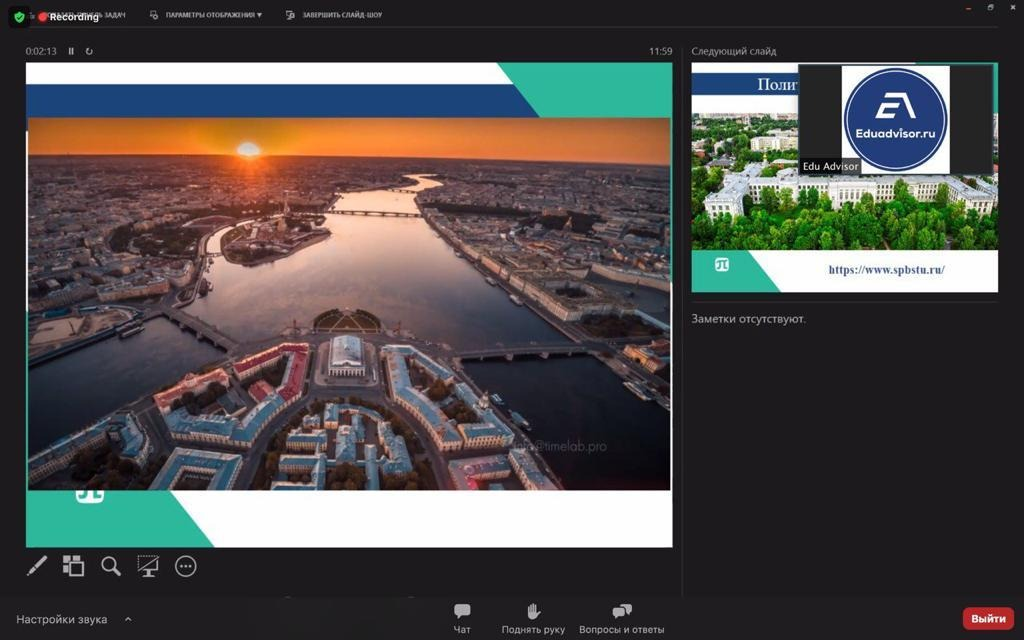The image size is (1024, 640).
Task: Open the Чат panel
Action: click(x=462, y=618)
